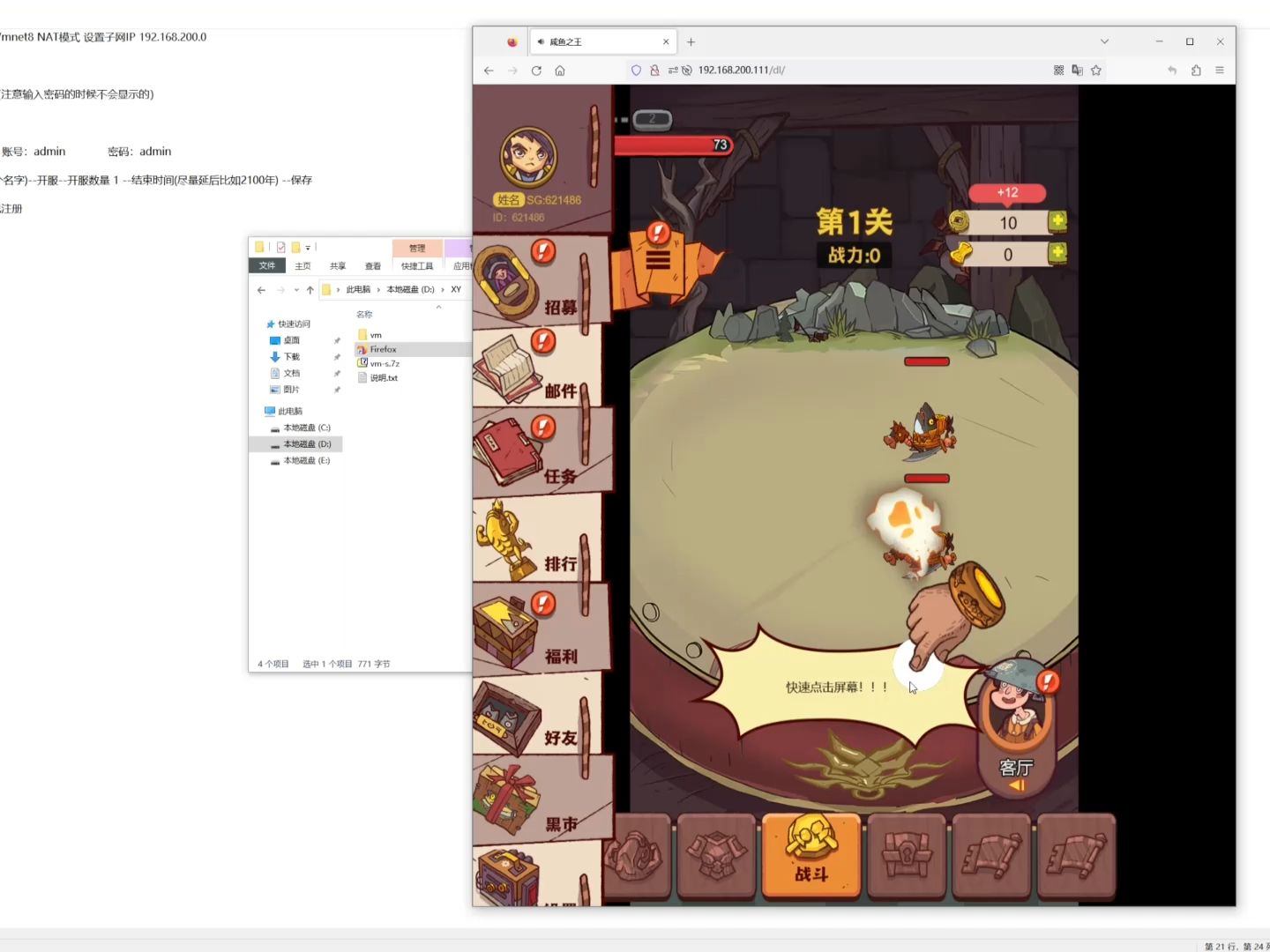1270x952 pixels.
Task: Click the player avatar portrait
Action: pyautogui.click(x=528, y=156)
